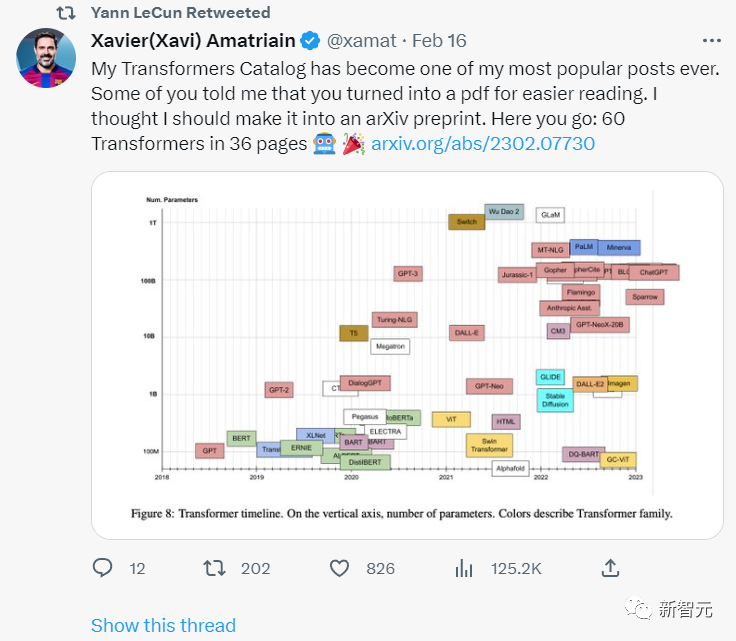Open the Feb 16 timestamp
Screen dimensions: 736x641
(x=439, y=41)
